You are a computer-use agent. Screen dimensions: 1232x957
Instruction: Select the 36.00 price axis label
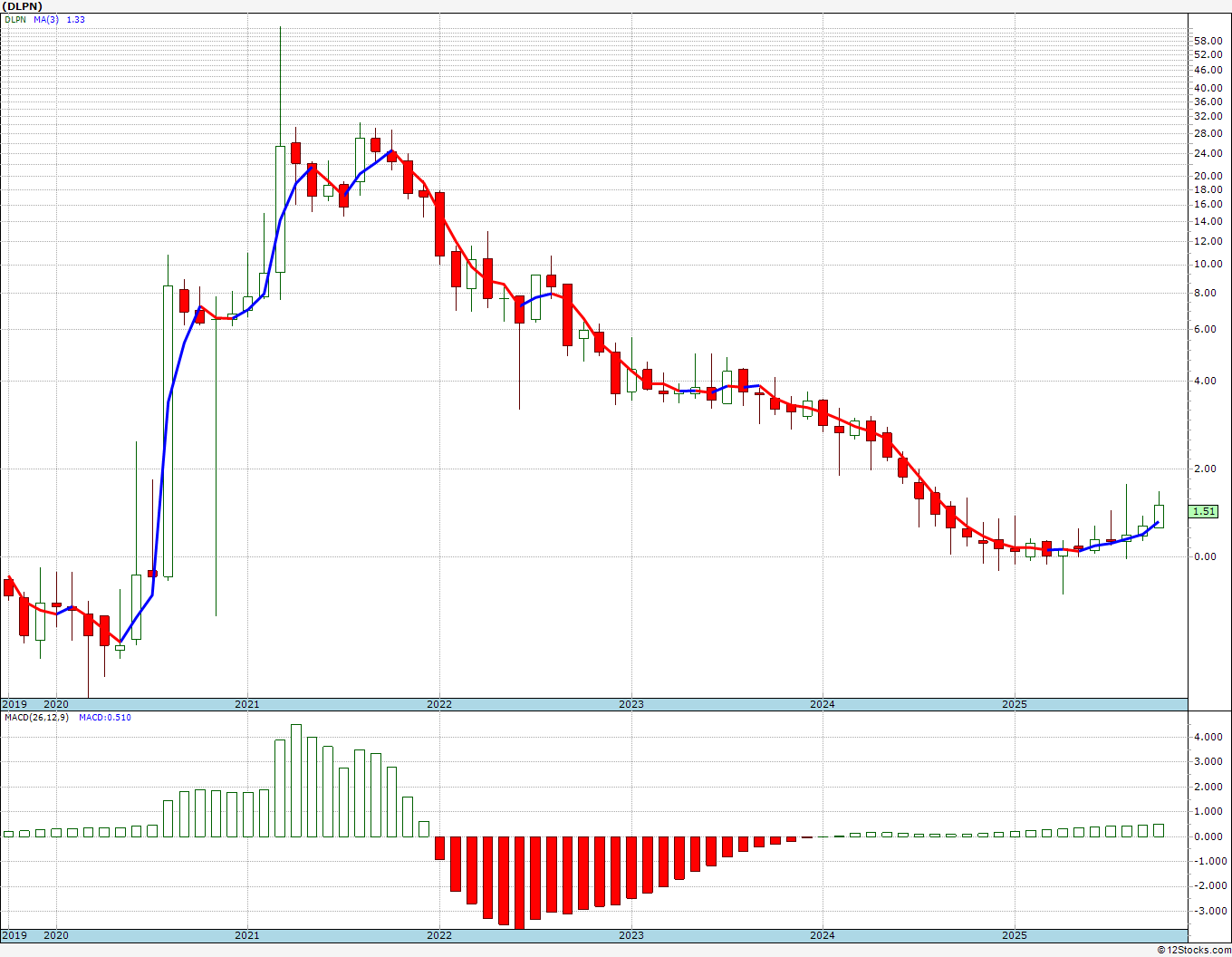[1207, 101]
